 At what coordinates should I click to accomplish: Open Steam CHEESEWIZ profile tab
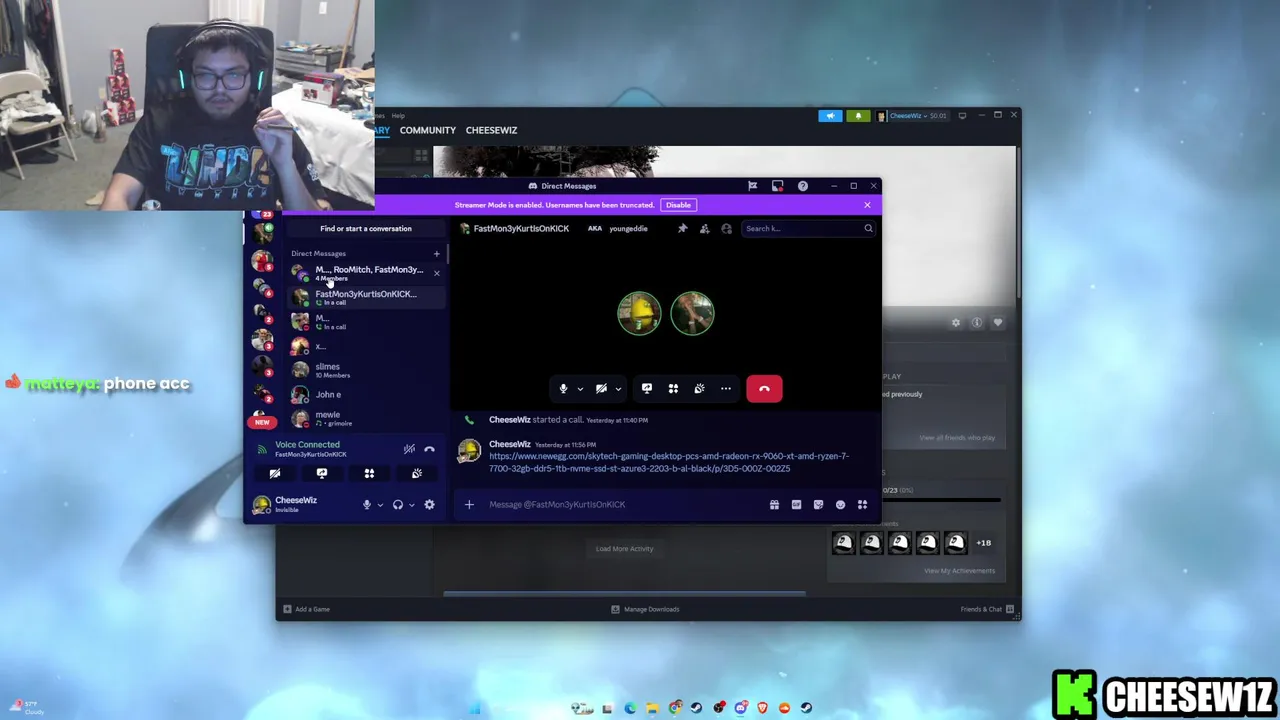491,130
